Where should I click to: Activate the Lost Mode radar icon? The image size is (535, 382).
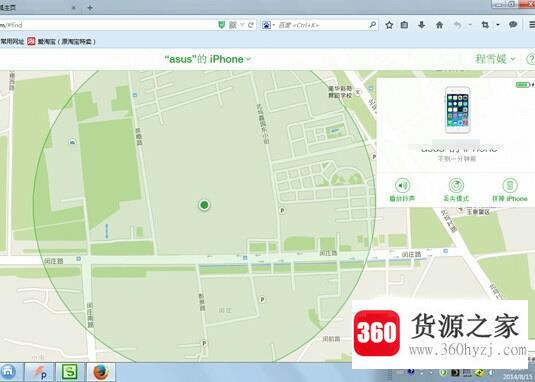pyautogui.click(x=456, y=186)
